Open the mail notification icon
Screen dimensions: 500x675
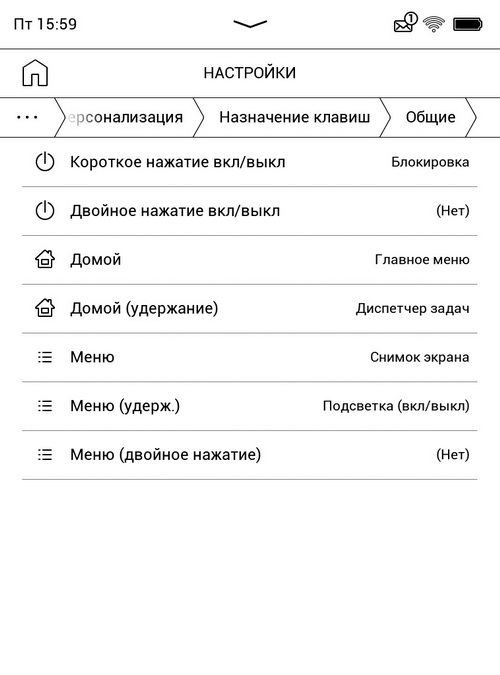coord(405,23)
